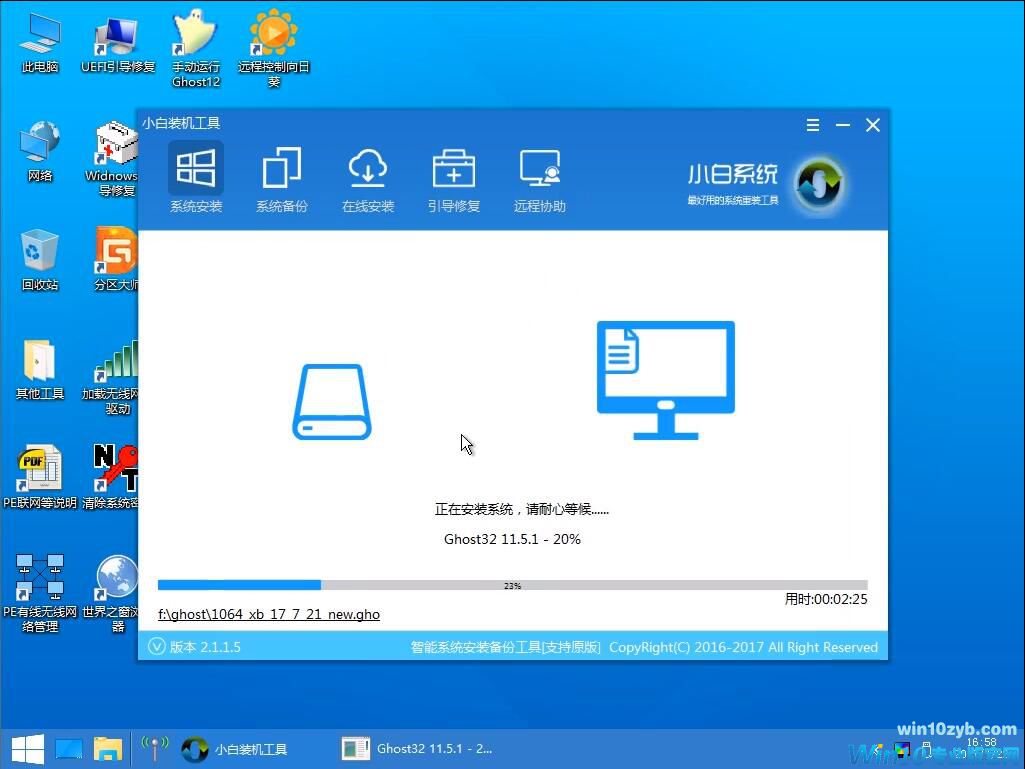This screenshot has width=1025, height=769.
Task: Open the ghost image file path link
Action: pos(268,614)
